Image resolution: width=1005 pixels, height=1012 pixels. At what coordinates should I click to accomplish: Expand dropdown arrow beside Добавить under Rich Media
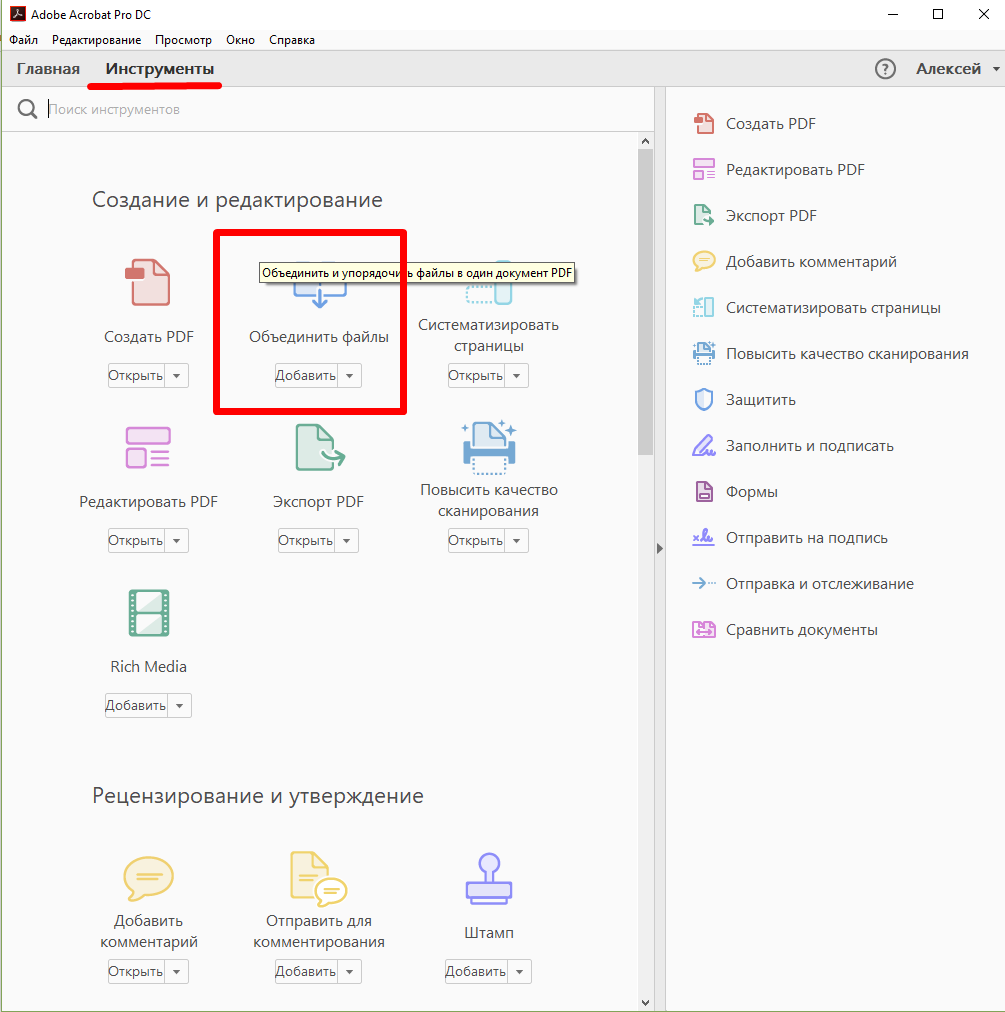pos(179,705)
